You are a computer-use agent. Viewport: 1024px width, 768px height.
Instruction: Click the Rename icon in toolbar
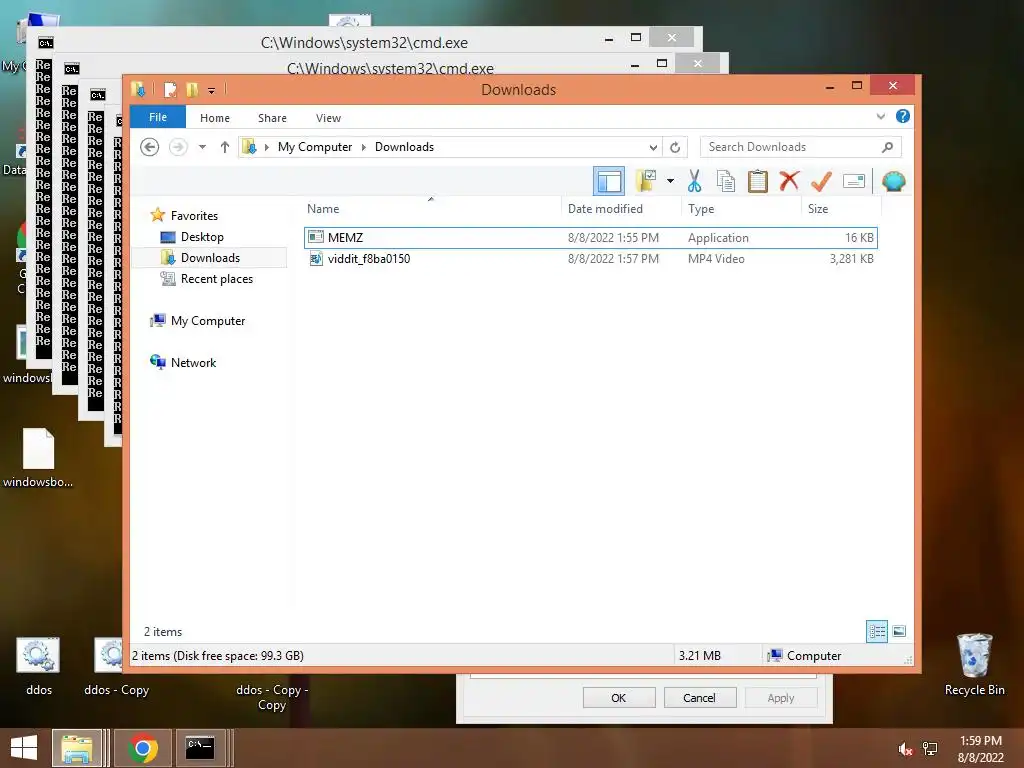pyautogui.click(x=854, y=181)
